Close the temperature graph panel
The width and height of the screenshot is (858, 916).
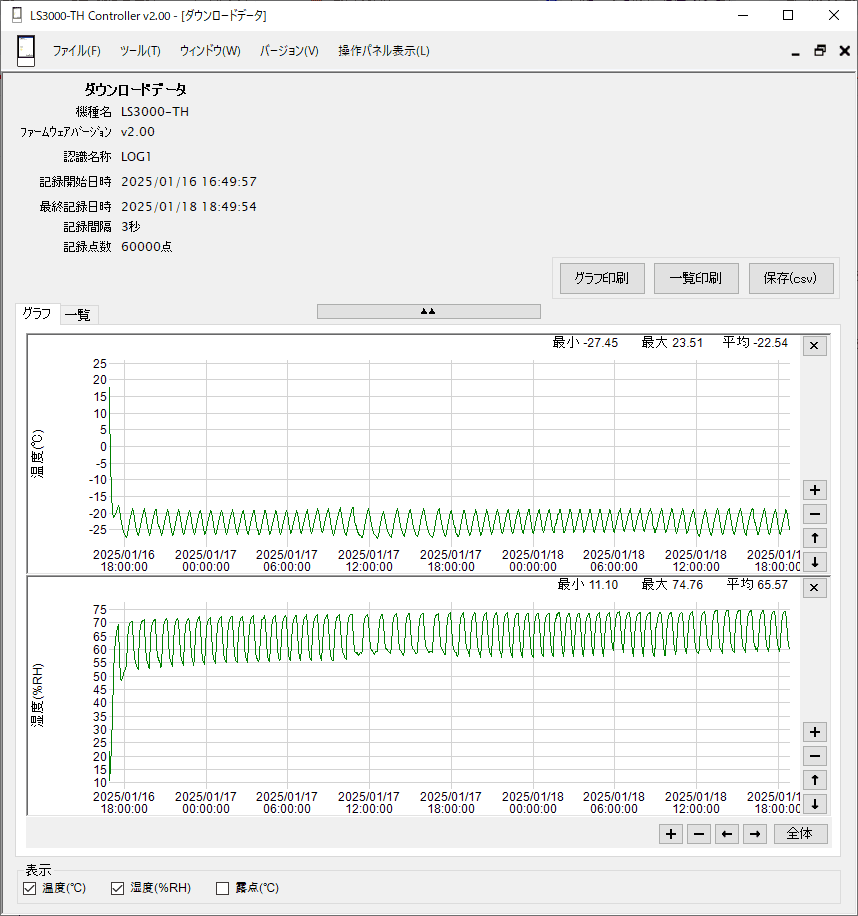coord(814,346)
